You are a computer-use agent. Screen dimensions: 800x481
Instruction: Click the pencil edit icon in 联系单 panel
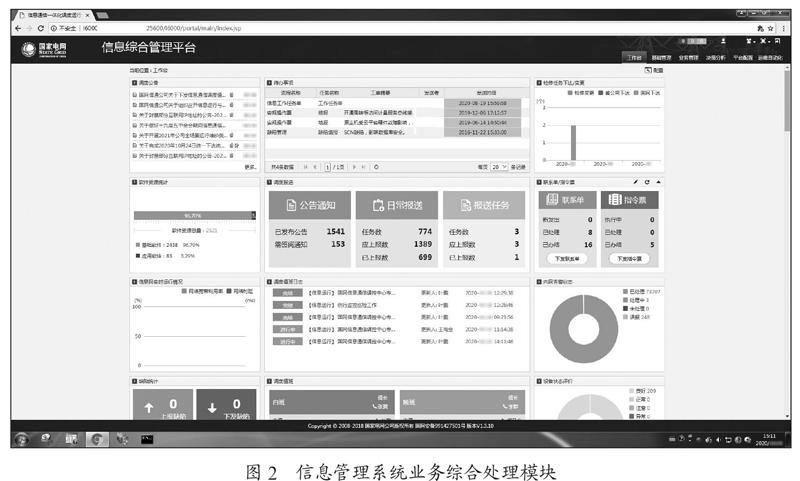click(635, 182)
